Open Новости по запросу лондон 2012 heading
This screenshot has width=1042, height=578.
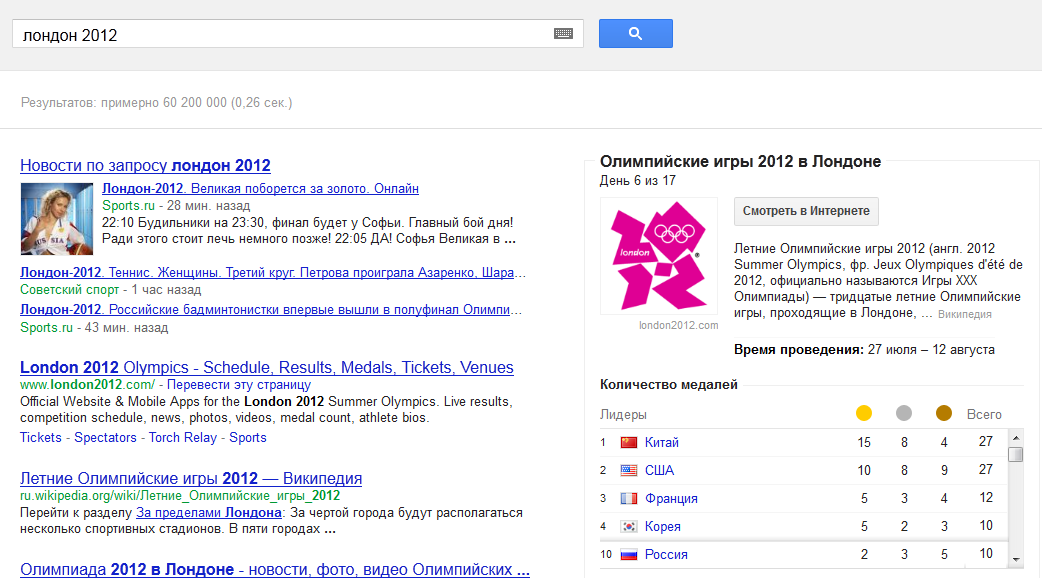pos(146,165)
